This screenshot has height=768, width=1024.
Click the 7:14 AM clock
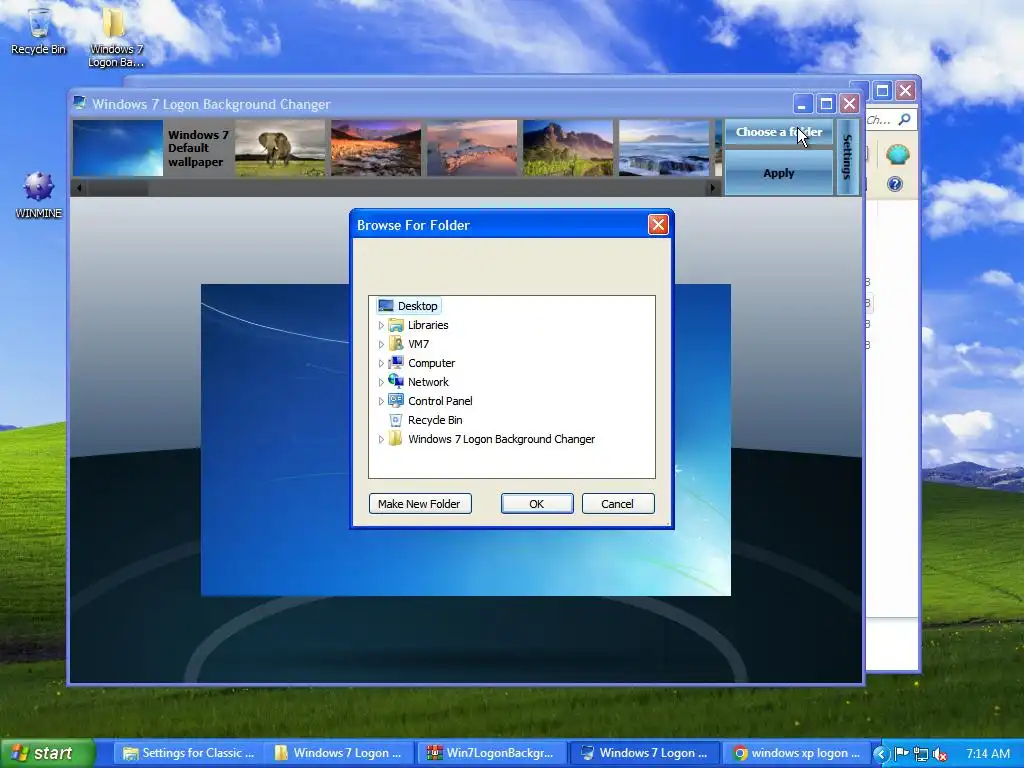click(x=988, y=754)
